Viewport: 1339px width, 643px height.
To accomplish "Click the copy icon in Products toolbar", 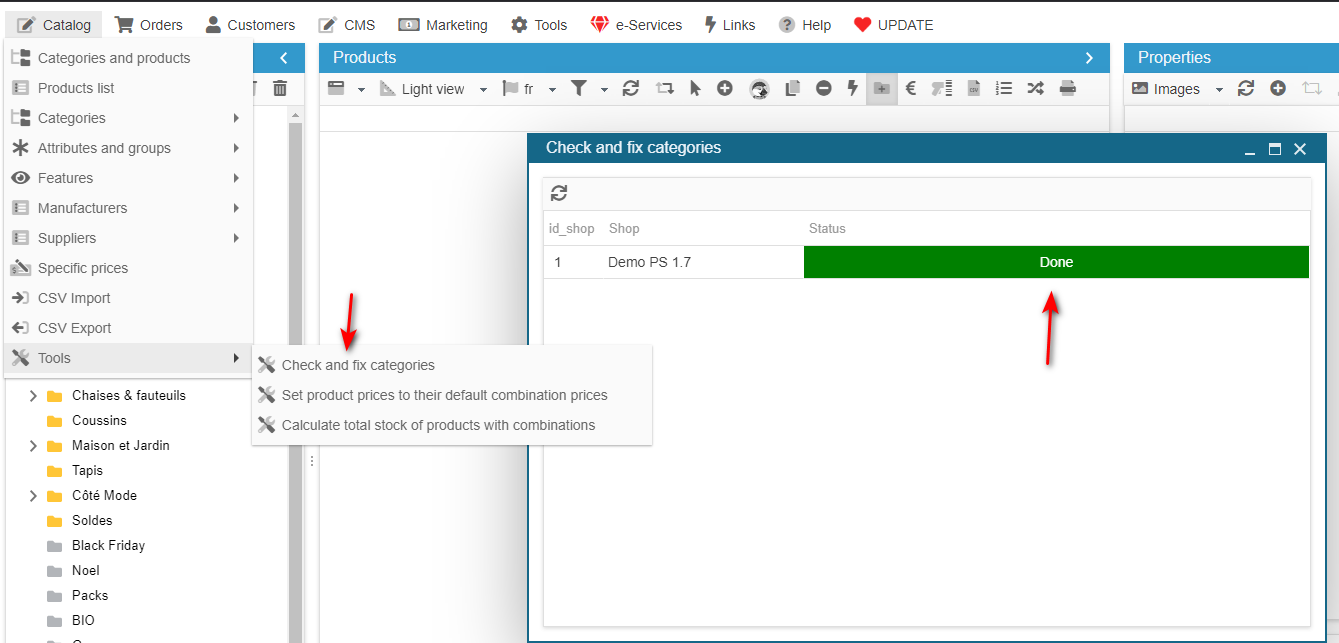I will point(792,89).
